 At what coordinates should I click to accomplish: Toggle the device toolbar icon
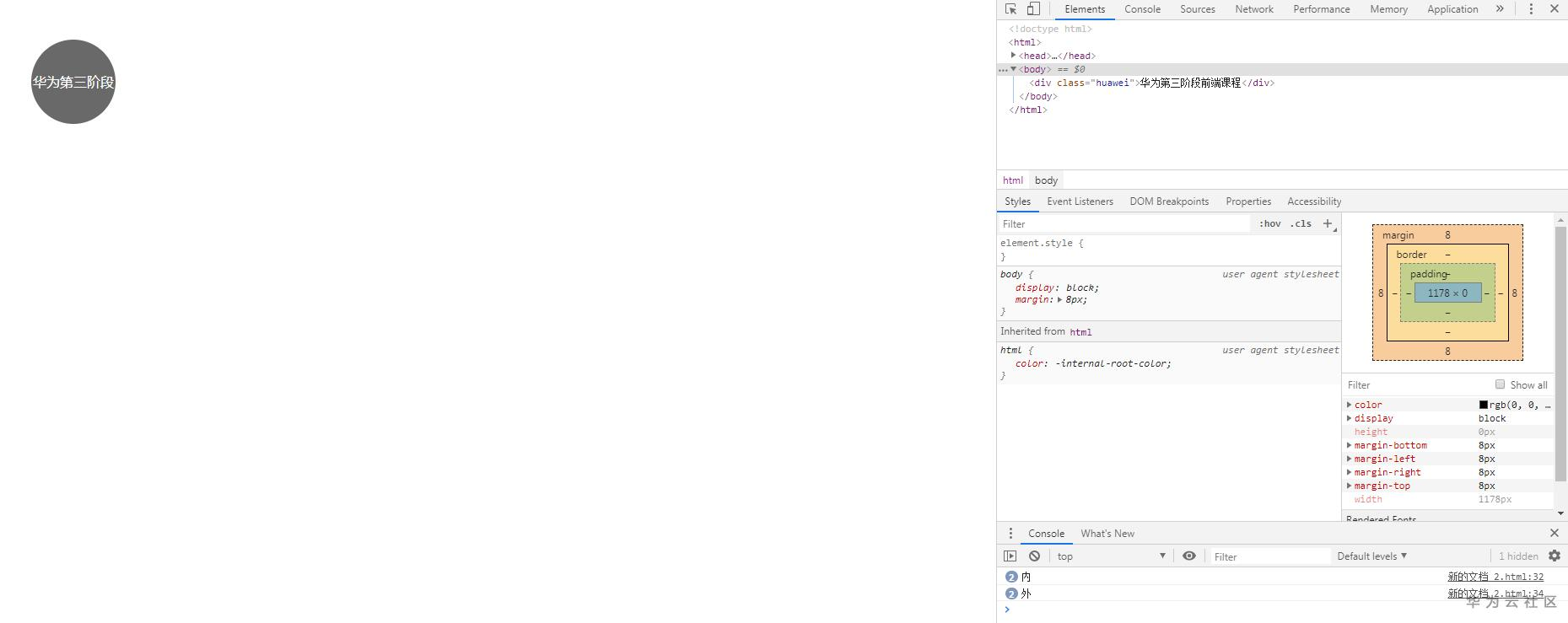pyautogui.click(x=1033, y=9)
